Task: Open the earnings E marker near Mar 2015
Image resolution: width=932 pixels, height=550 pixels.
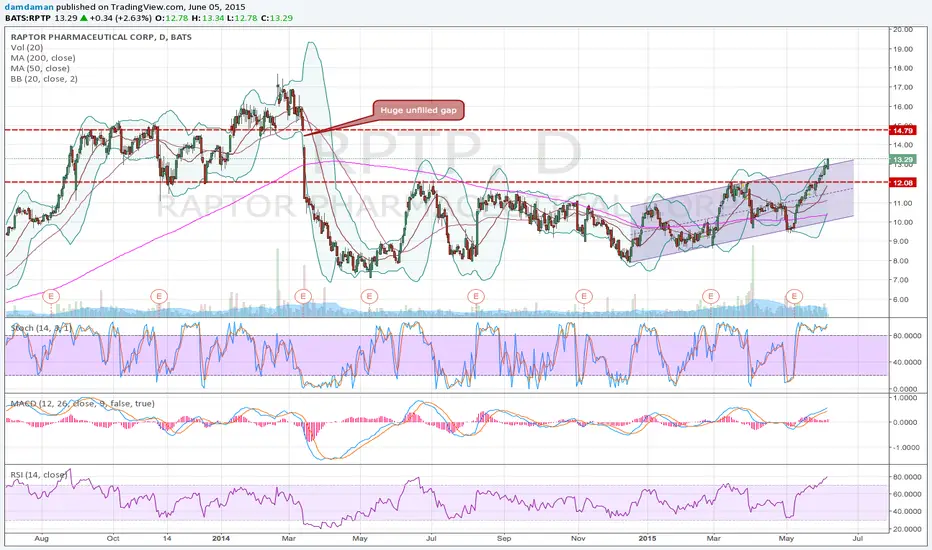Action: 710,296
